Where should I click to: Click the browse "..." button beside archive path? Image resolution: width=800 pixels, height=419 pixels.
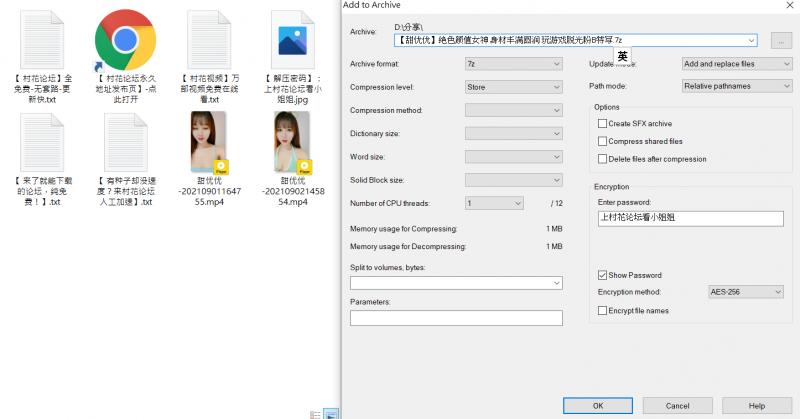coord(781,40)
